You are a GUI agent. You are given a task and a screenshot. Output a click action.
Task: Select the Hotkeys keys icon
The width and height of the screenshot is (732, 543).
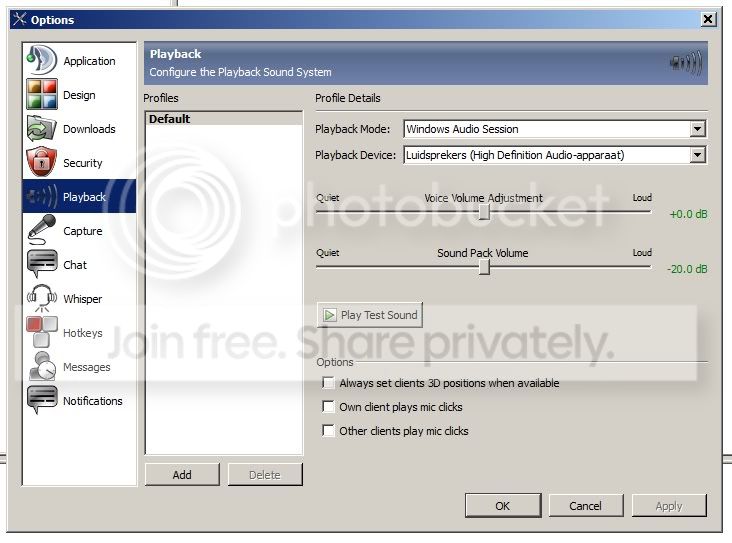tap(42, 332)
